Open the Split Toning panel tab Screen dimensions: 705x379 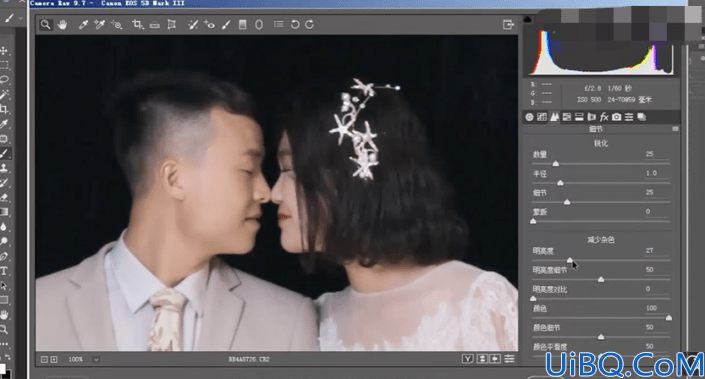[x=580, y=117]
